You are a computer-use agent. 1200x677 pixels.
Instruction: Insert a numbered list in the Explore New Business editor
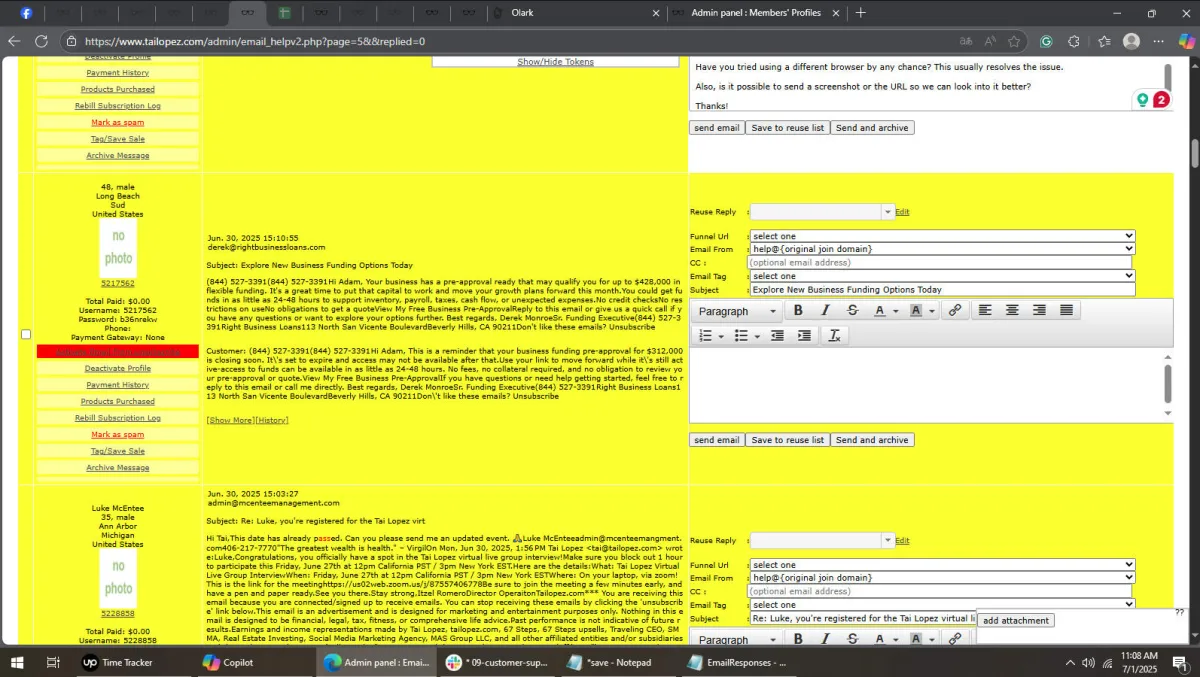[x=705, y=336]
